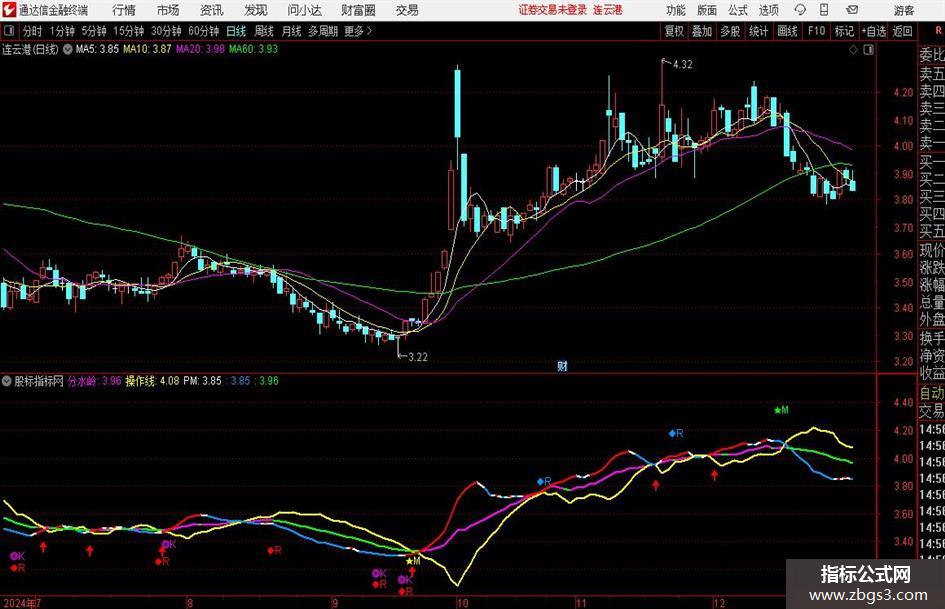Click the 标记 mark button

click(x=844, y=31)
